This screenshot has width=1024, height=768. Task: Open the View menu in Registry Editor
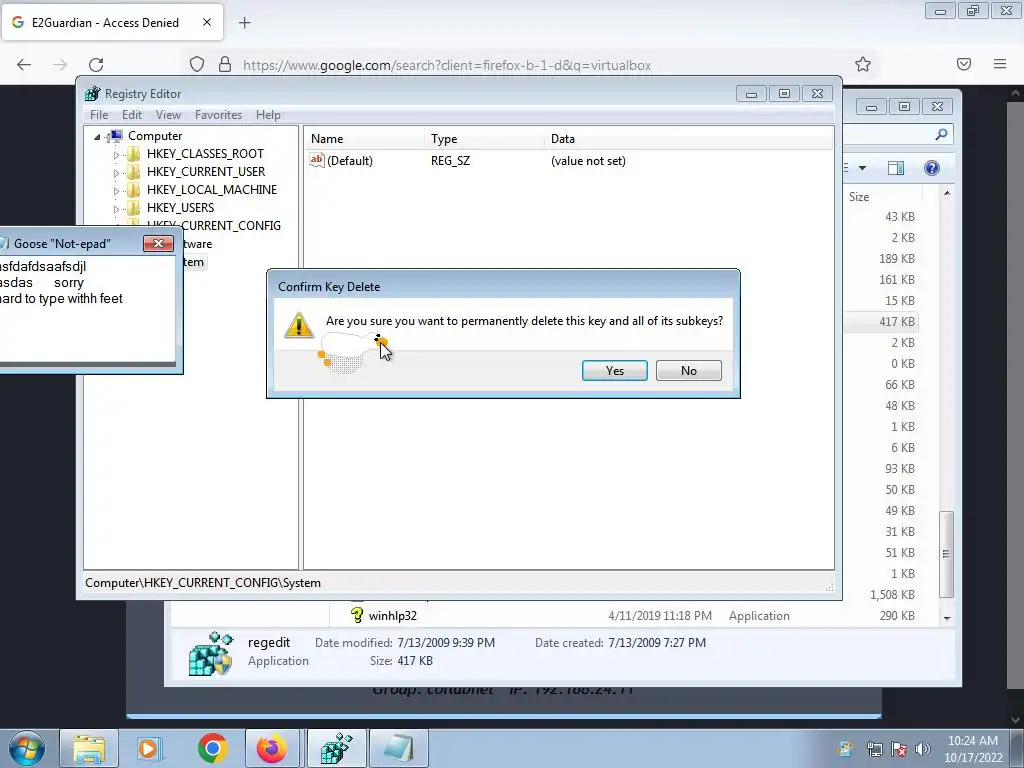[168, 114]
